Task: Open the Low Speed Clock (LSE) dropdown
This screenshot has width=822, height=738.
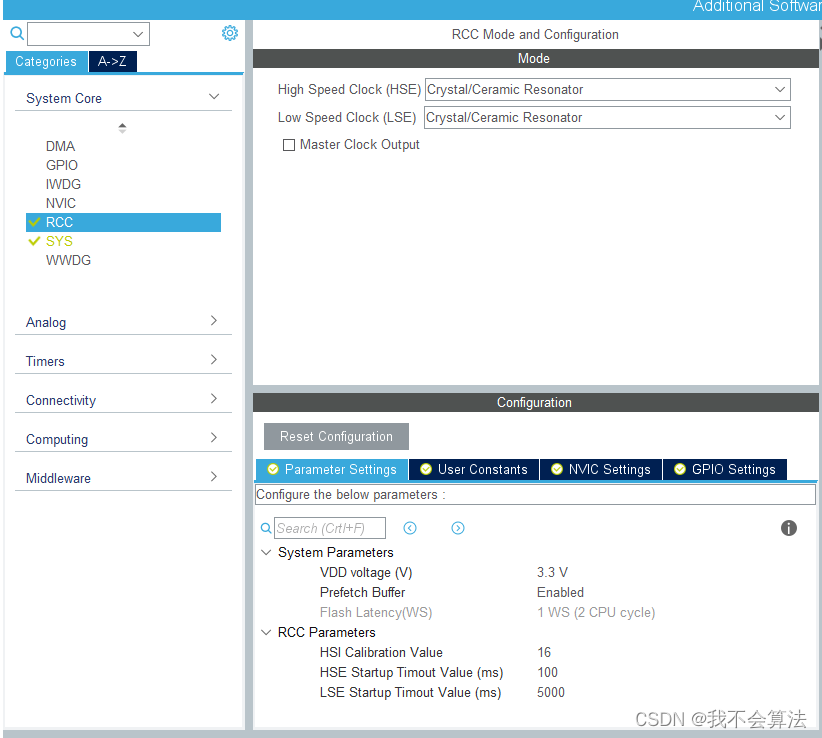Action: click(x=607, y=117)
